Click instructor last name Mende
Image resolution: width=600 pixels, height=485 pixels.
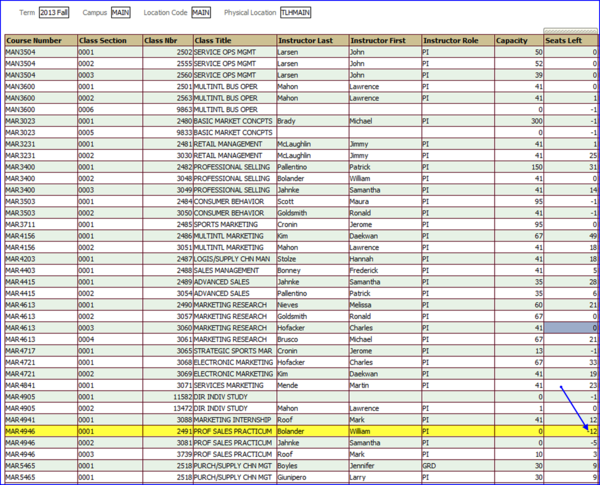coord(287,385)
